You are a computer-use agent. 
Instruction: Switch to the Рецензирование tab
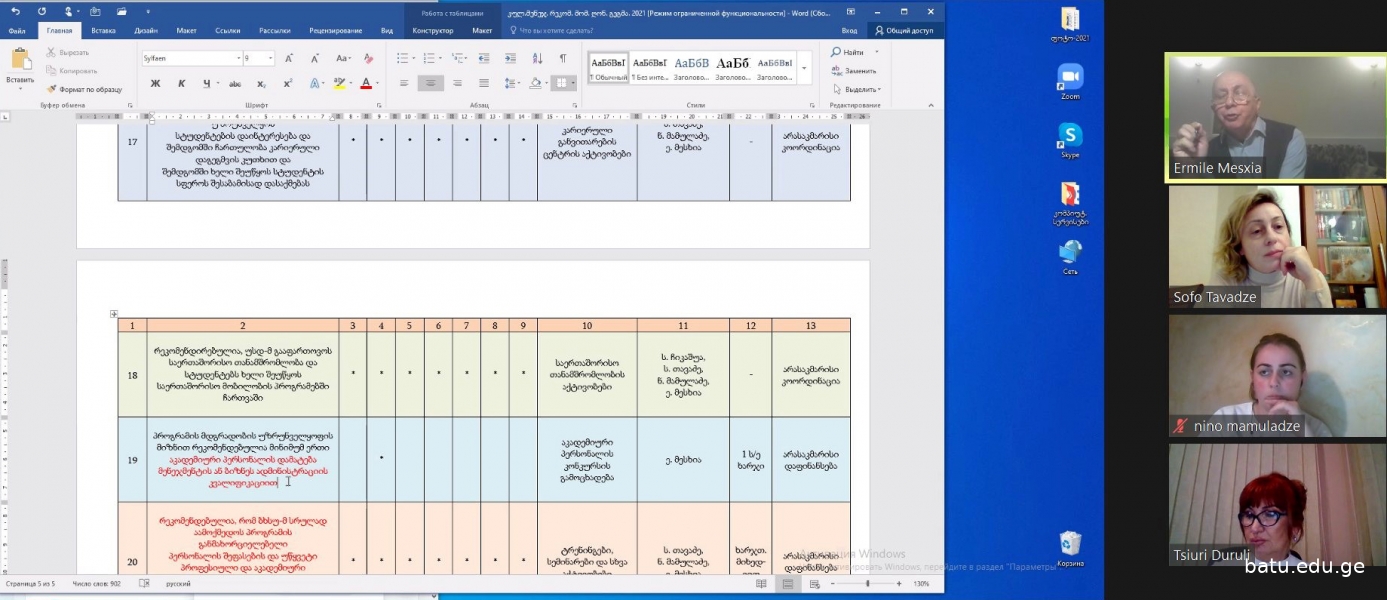pos(336,31)
